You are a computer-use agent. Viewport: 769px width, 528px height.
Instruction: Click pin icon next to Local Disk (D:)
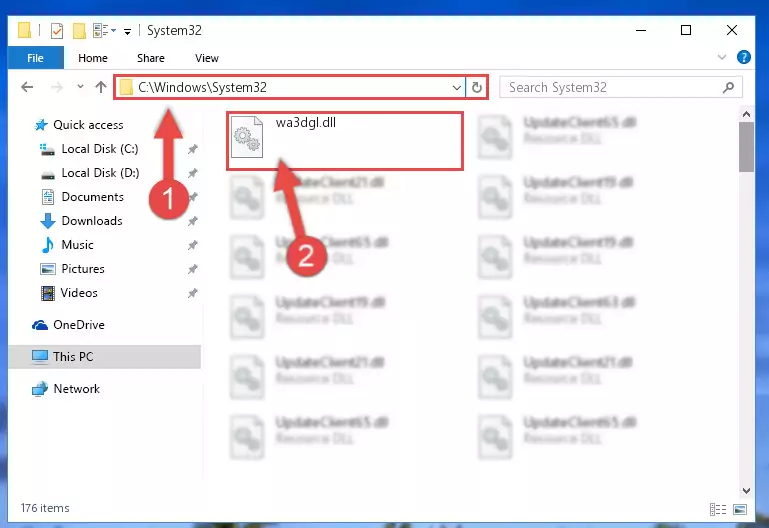pyautogui.click(x=193, y=173)
